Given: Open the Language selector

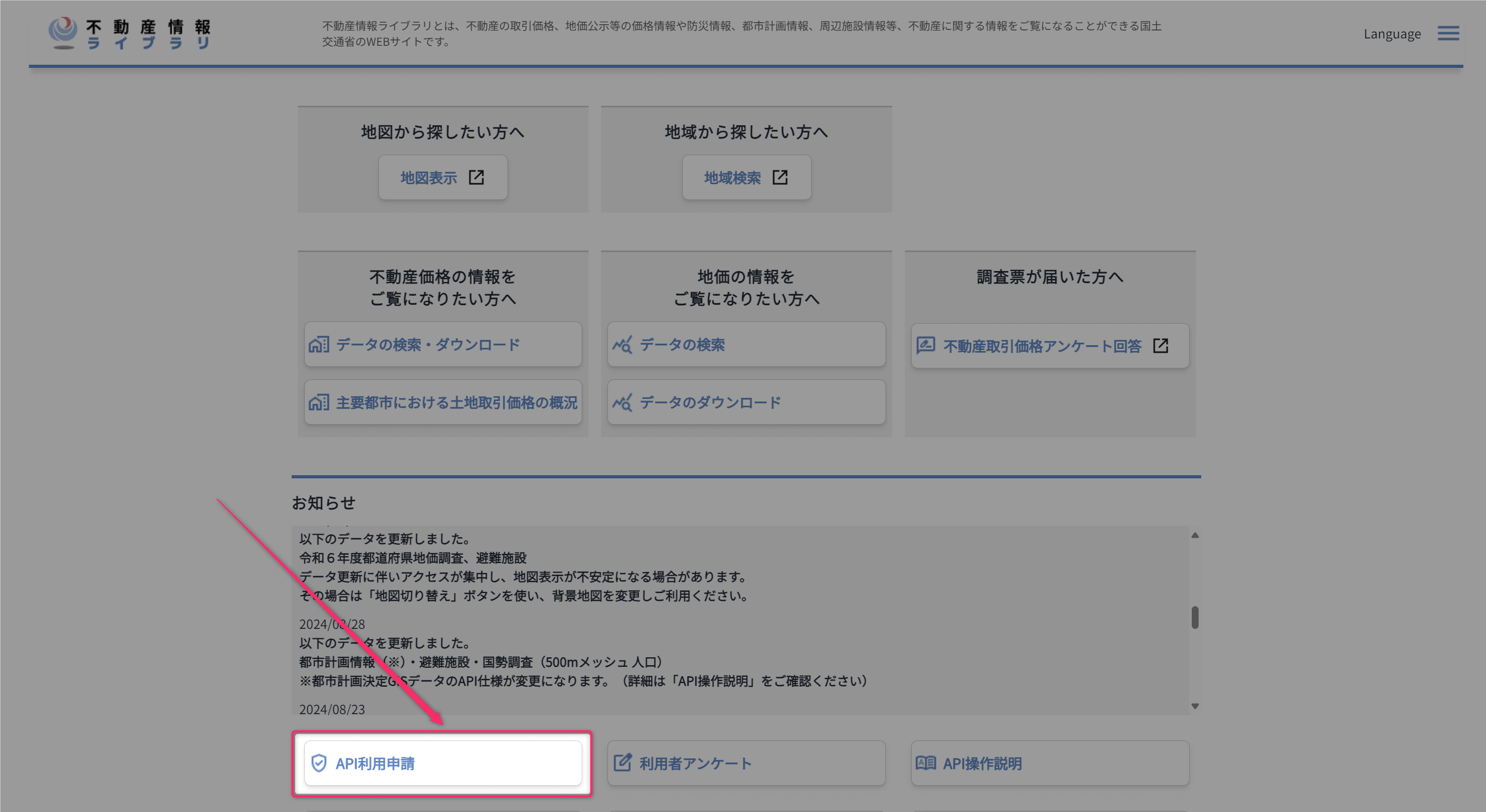Looking at the screenshot, I should (1391, 34).
